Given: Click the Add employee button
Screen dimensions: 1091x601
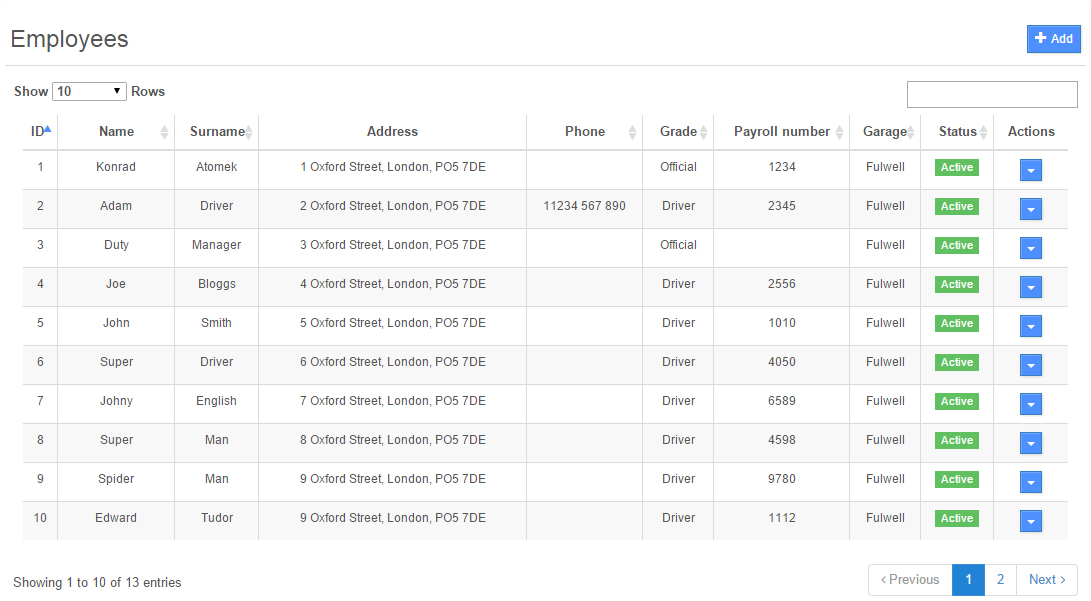Looking at the screenshot, I should 1053,39.
